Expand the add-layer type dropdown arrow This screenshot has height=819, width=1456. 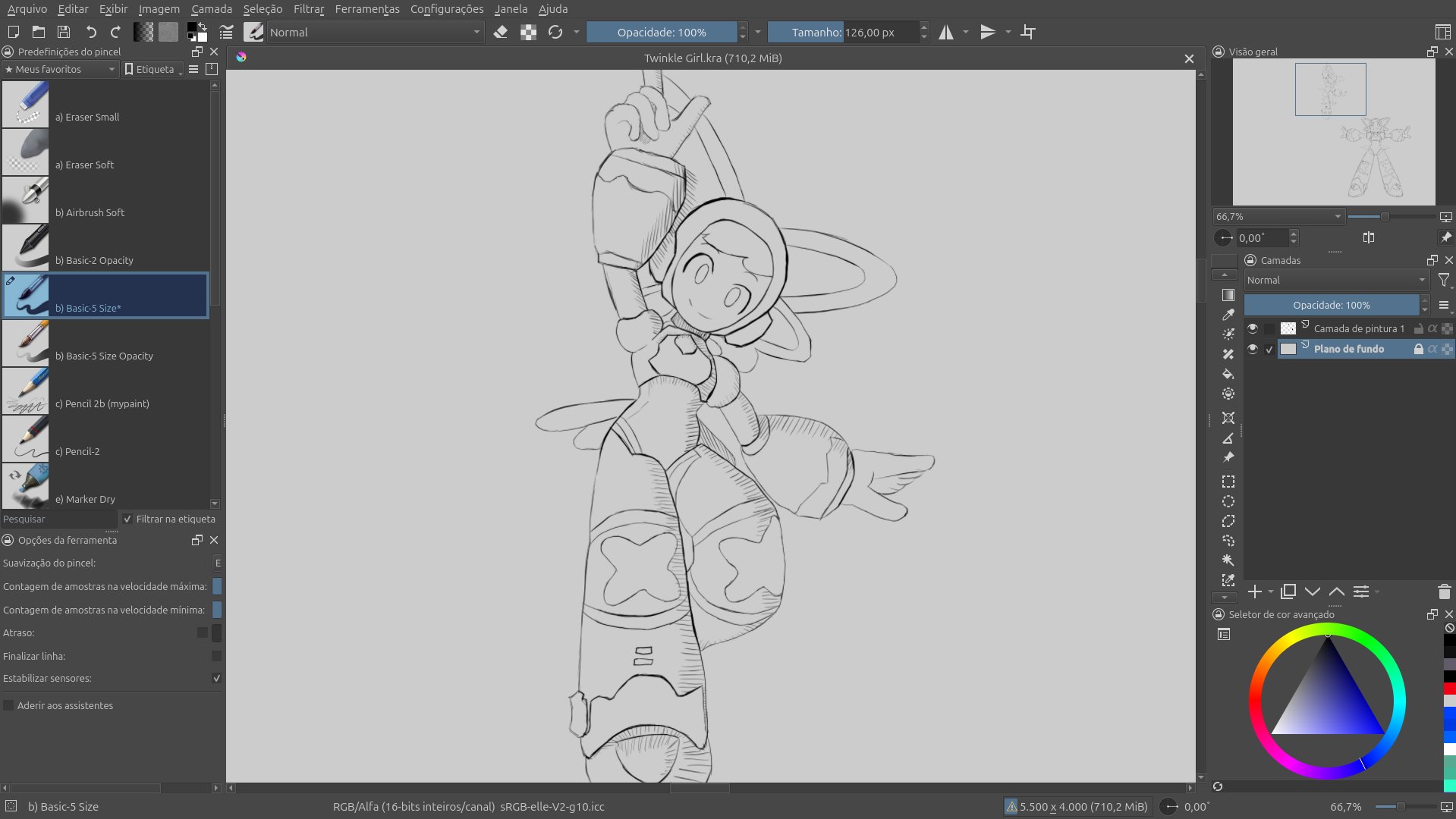click(x=1271, y=591)
